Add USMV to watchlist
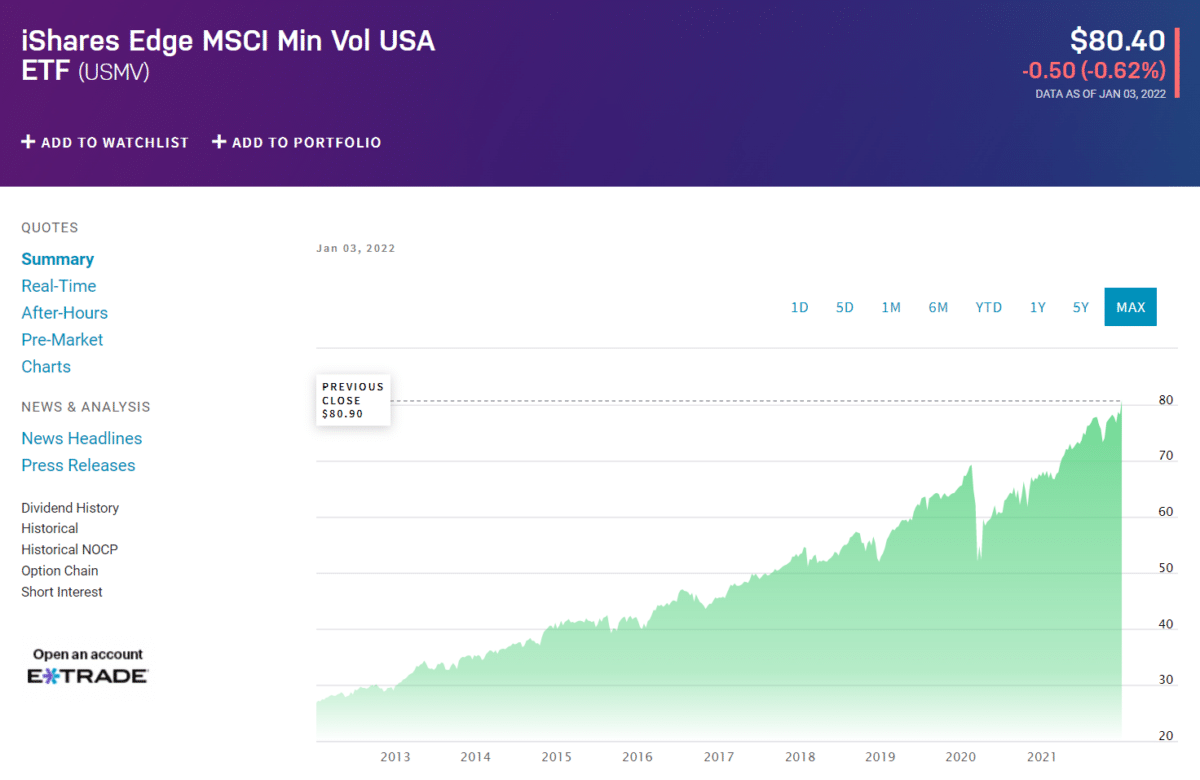1200x780 pixels. tap(105, 142)
